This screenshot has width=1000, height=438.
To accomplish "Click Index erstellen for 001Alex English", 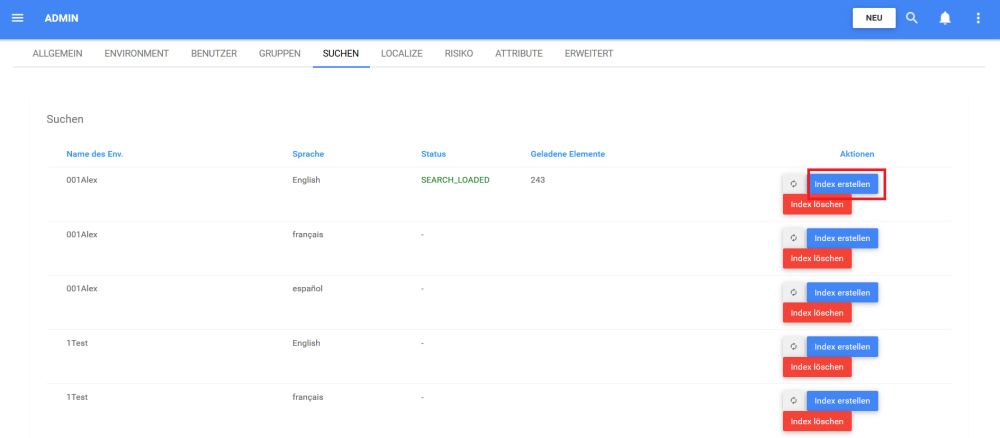I will point(842,184).
